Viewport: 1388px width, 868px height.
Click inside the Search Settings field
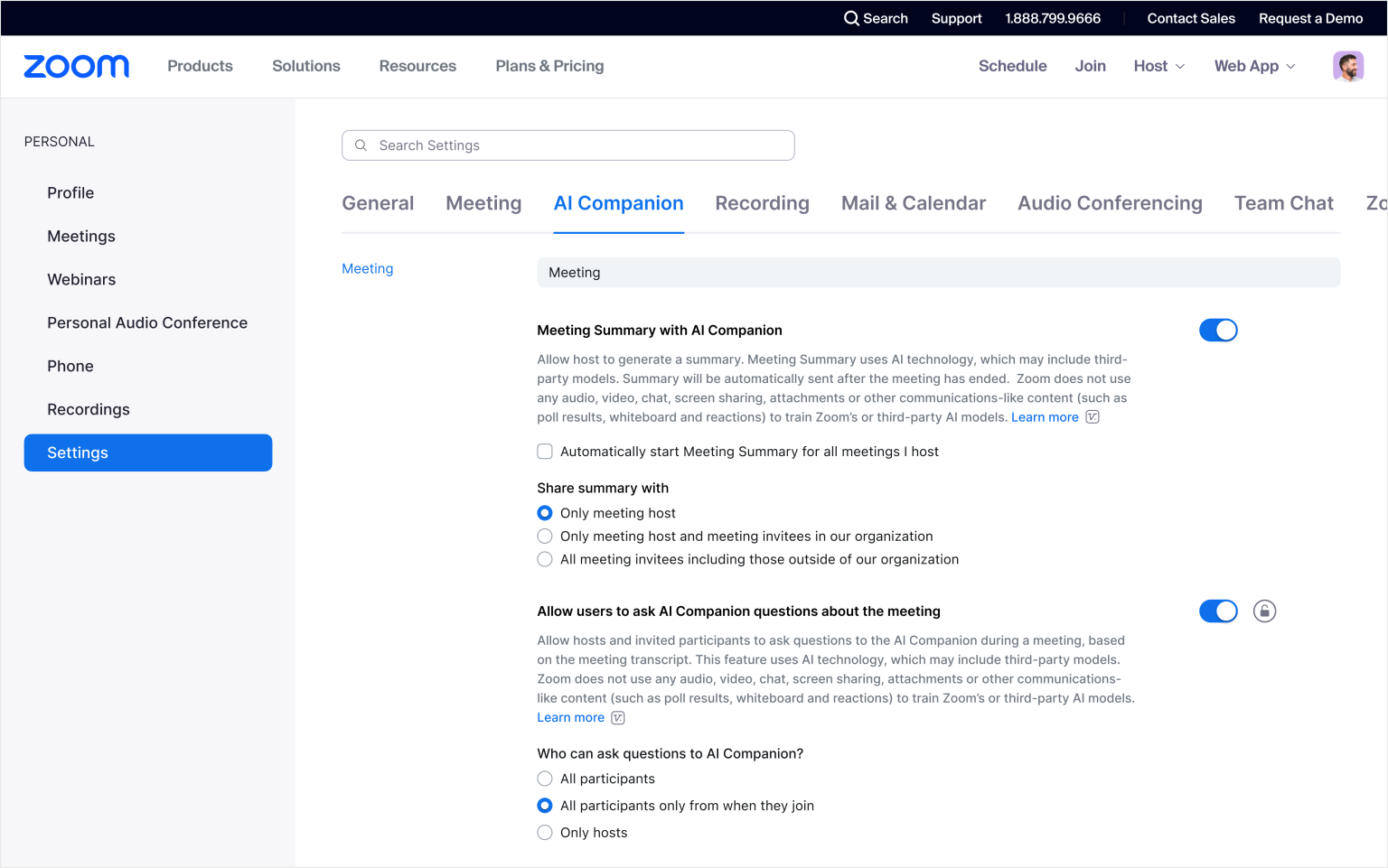point(567,145)
